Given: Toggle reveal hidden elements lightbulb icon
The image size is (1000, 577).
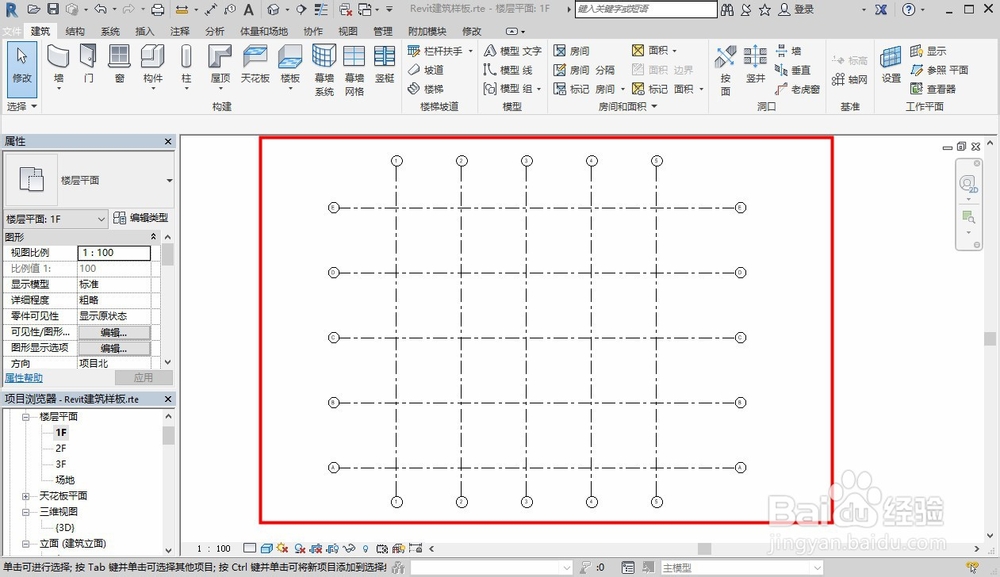Looking at the screenshot, I should pyautogui.click(x=365, y=548).
